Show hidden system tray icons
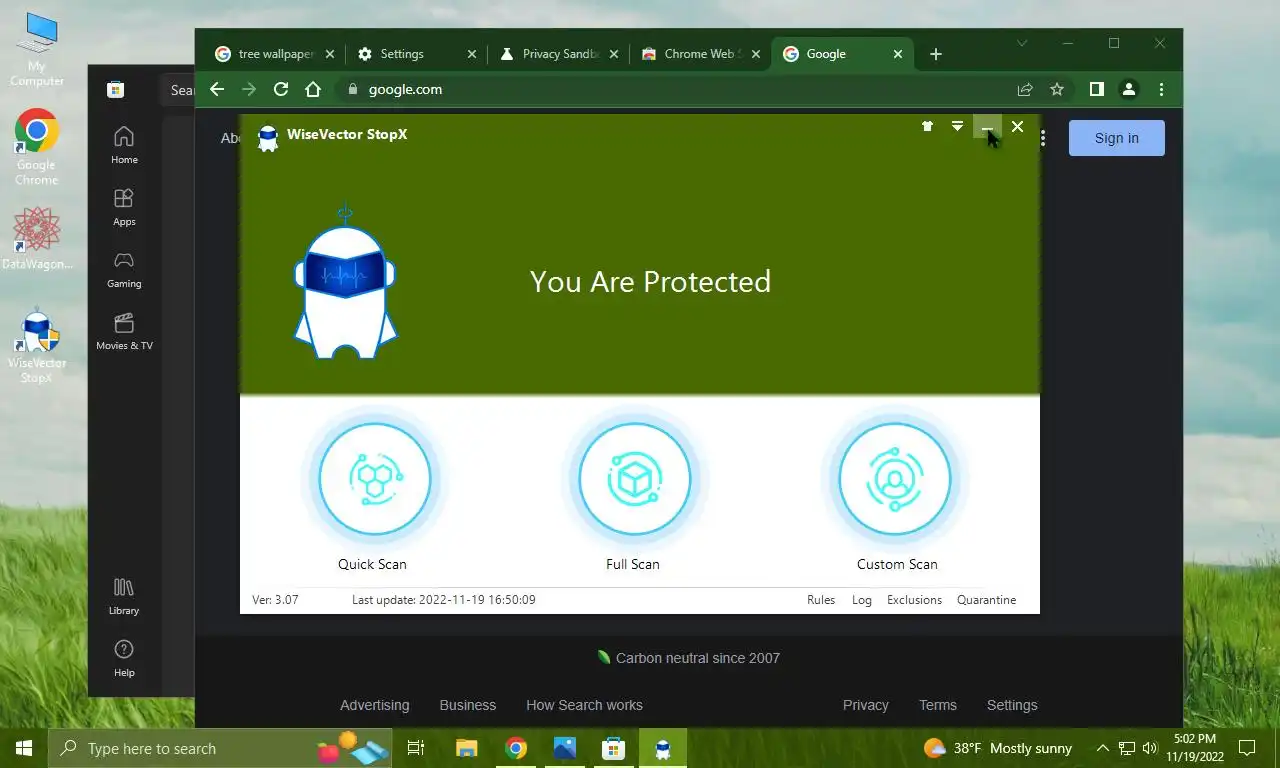The width and height of the screenshot is (1280, 768). pyautogui.click(x=1103, y=748)
